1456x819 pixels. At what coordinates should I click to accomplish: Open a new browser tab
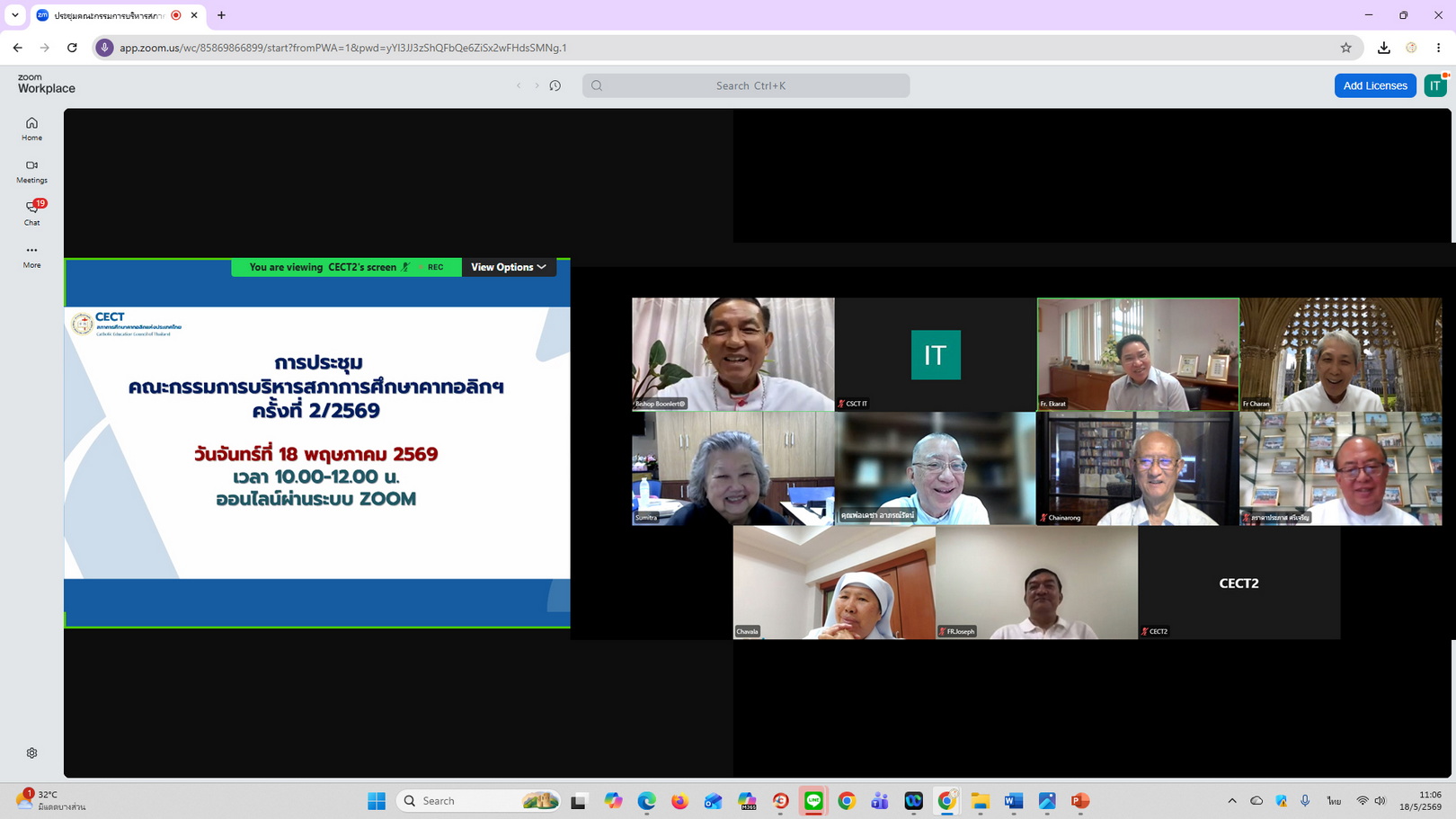221,15
